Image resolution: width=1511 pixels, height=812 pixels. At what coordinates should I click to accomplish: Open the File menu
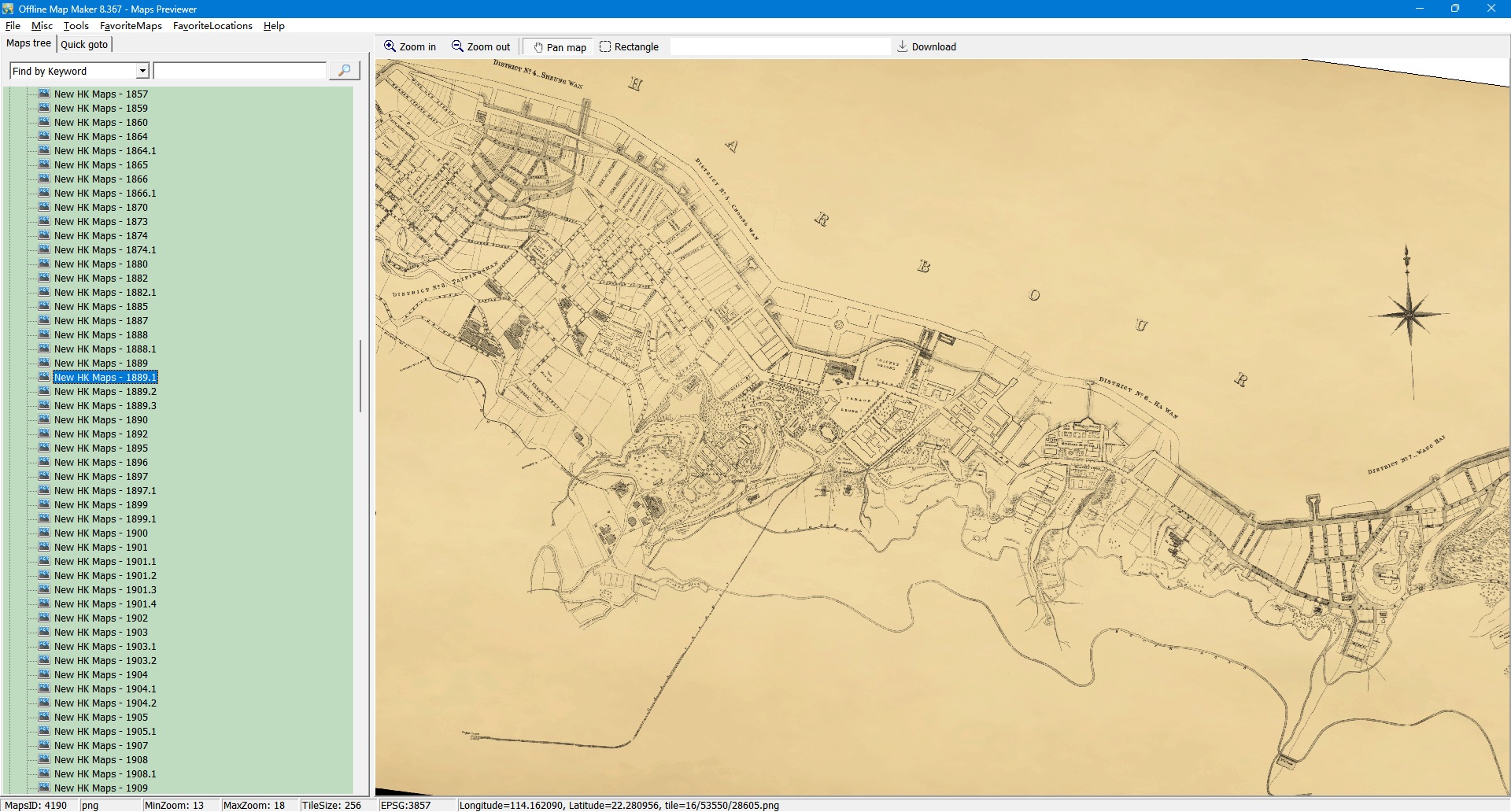pyautogui.click(x=13, y=26)
